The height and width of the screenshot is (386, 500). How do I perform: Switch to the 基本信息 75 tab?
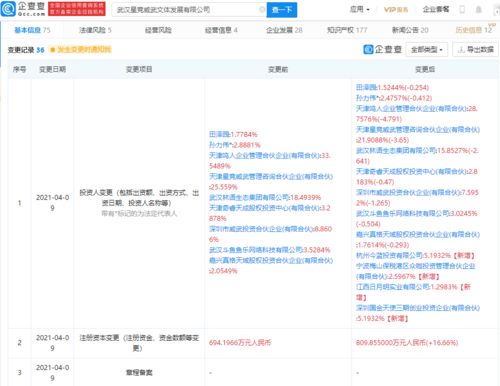point(32,30)
